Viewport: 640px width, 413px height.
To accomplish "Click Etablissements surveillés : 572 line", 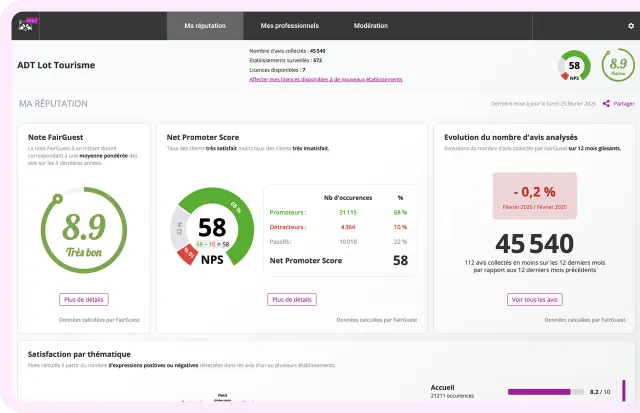I will [286, 60].
